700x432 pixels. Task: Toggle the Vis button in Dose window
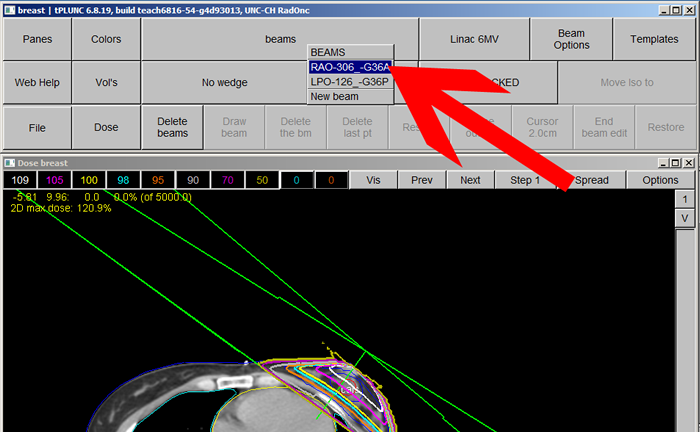[x=374, y=180]
